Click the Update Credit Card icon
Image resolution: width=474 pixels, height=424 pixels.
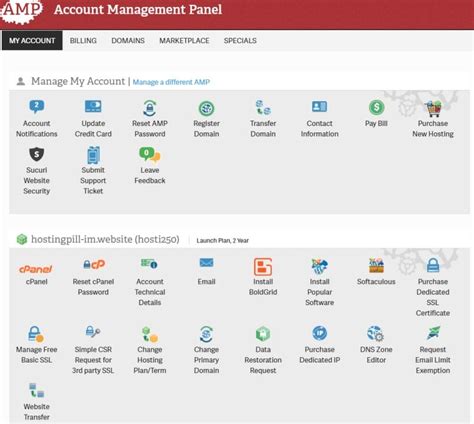point(93,107)
